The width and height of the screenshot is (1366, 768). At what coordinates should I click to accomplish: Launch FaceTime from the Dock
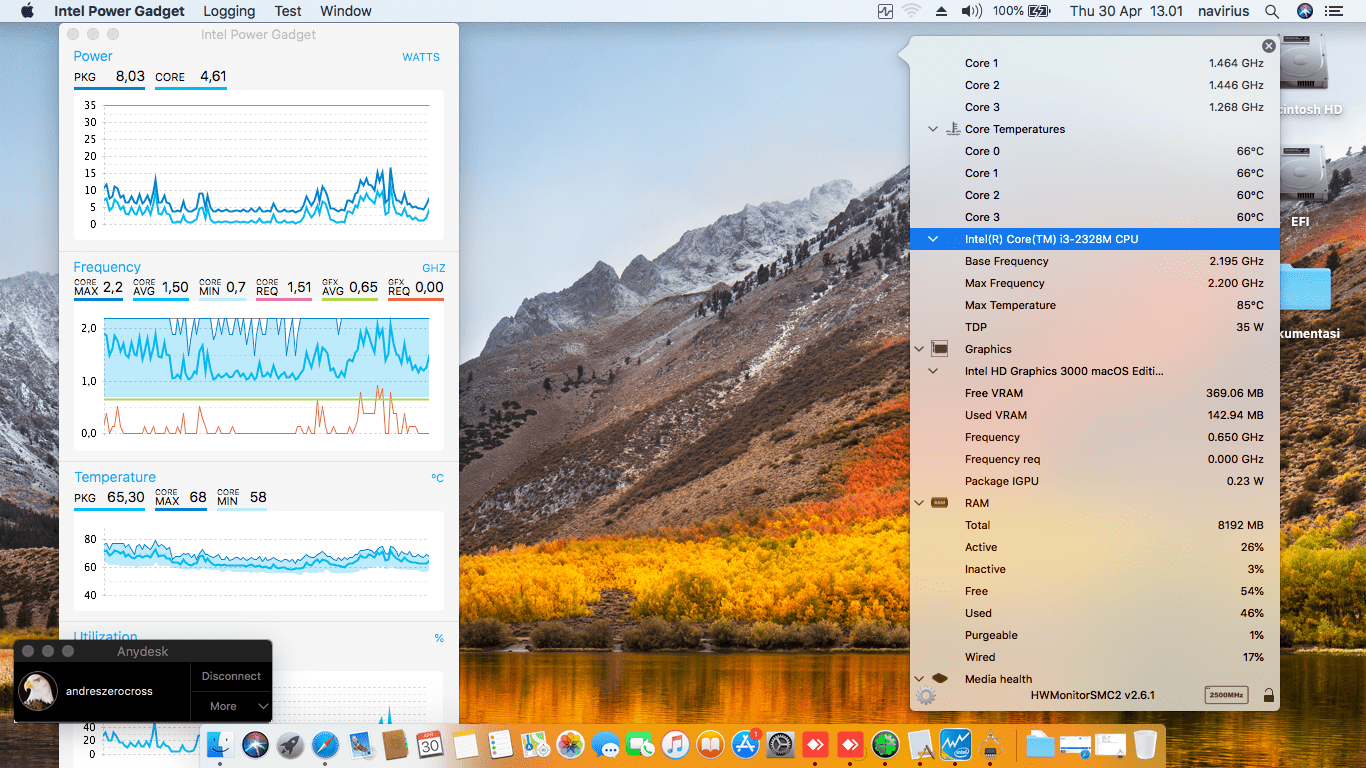pyautogui.click(x=640, y=744)
